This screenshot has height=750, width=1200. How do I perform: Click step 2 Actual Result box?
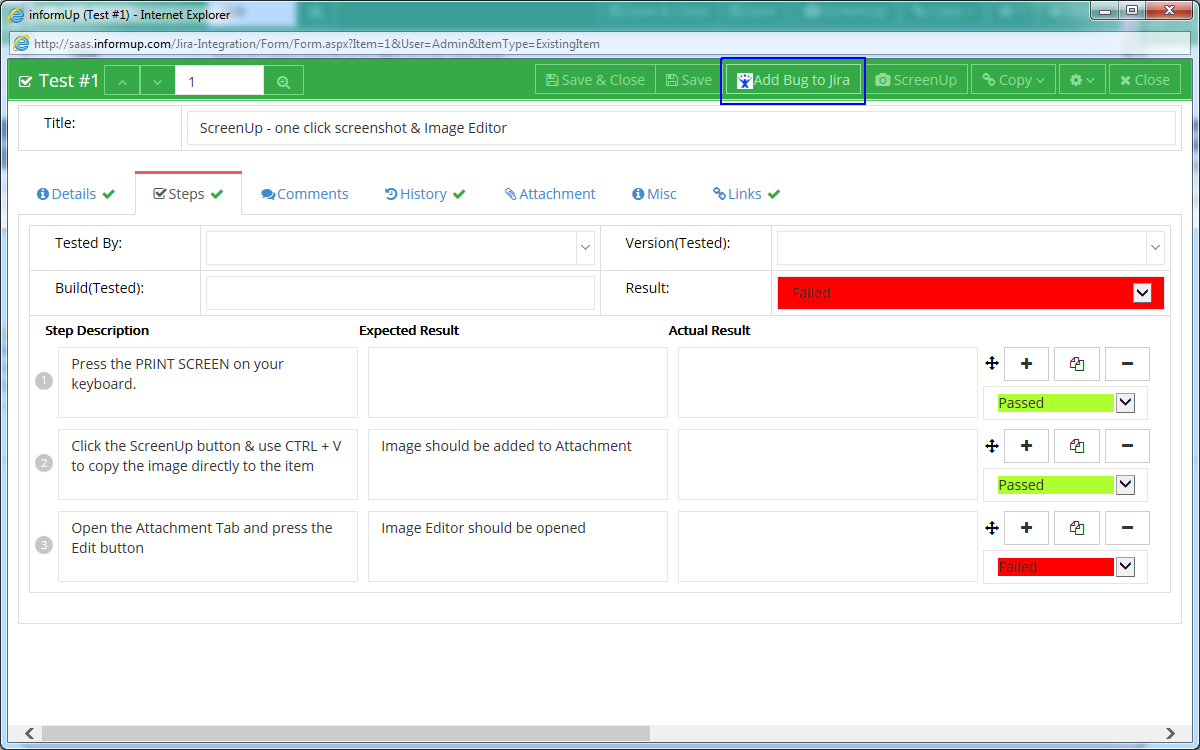[x=828, y=464]
